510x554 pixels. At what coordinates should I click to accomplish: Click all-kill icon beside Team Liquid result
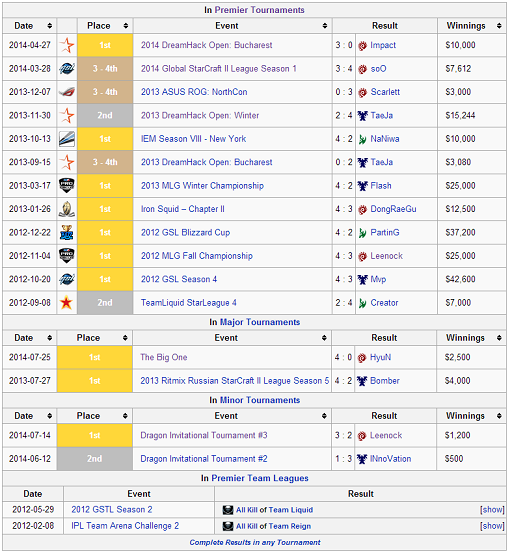point(228,510)
